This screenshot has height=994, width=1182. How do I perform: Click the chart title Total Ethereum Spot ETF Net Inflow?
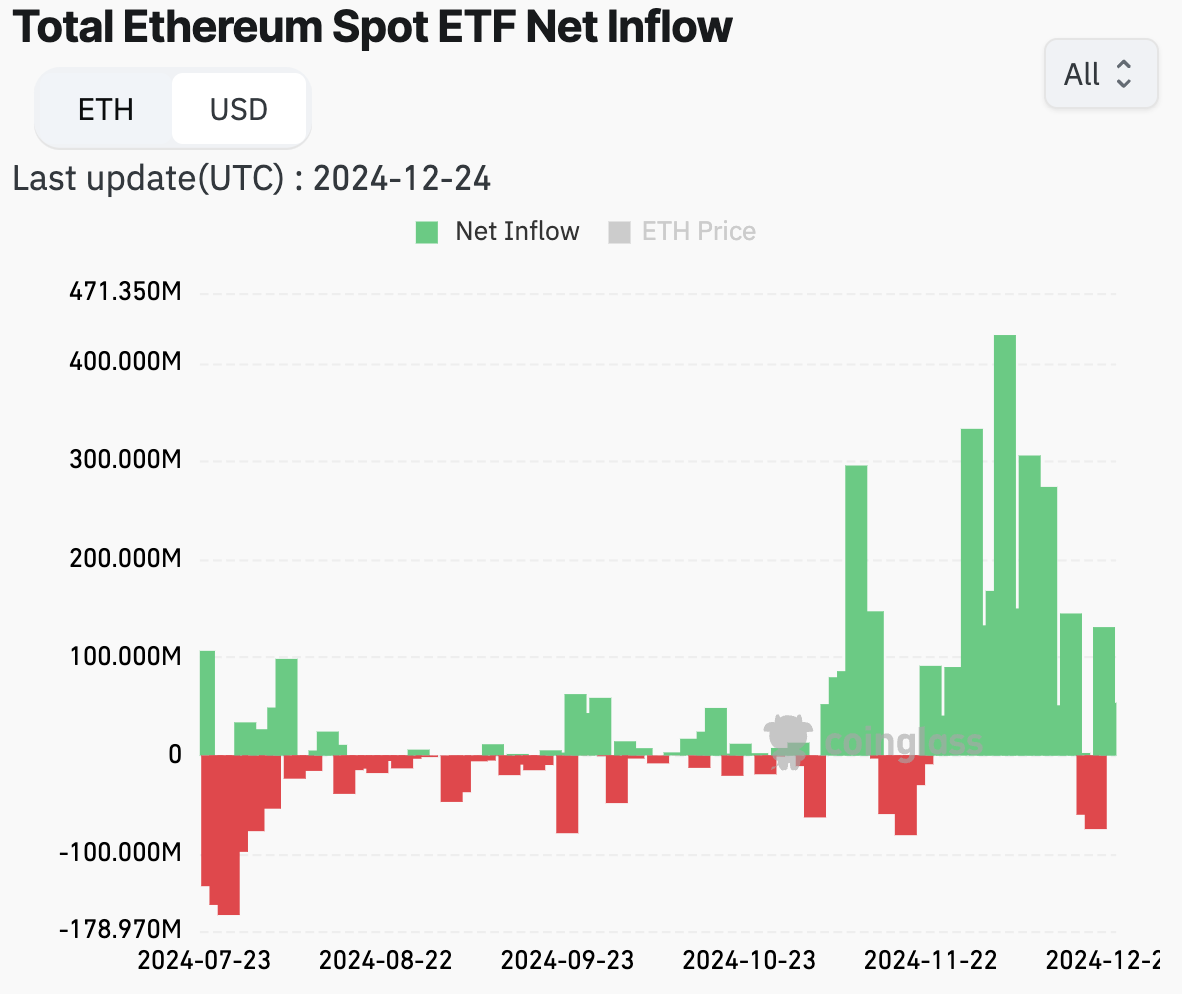pyautogui.click(x=371, y=27)
